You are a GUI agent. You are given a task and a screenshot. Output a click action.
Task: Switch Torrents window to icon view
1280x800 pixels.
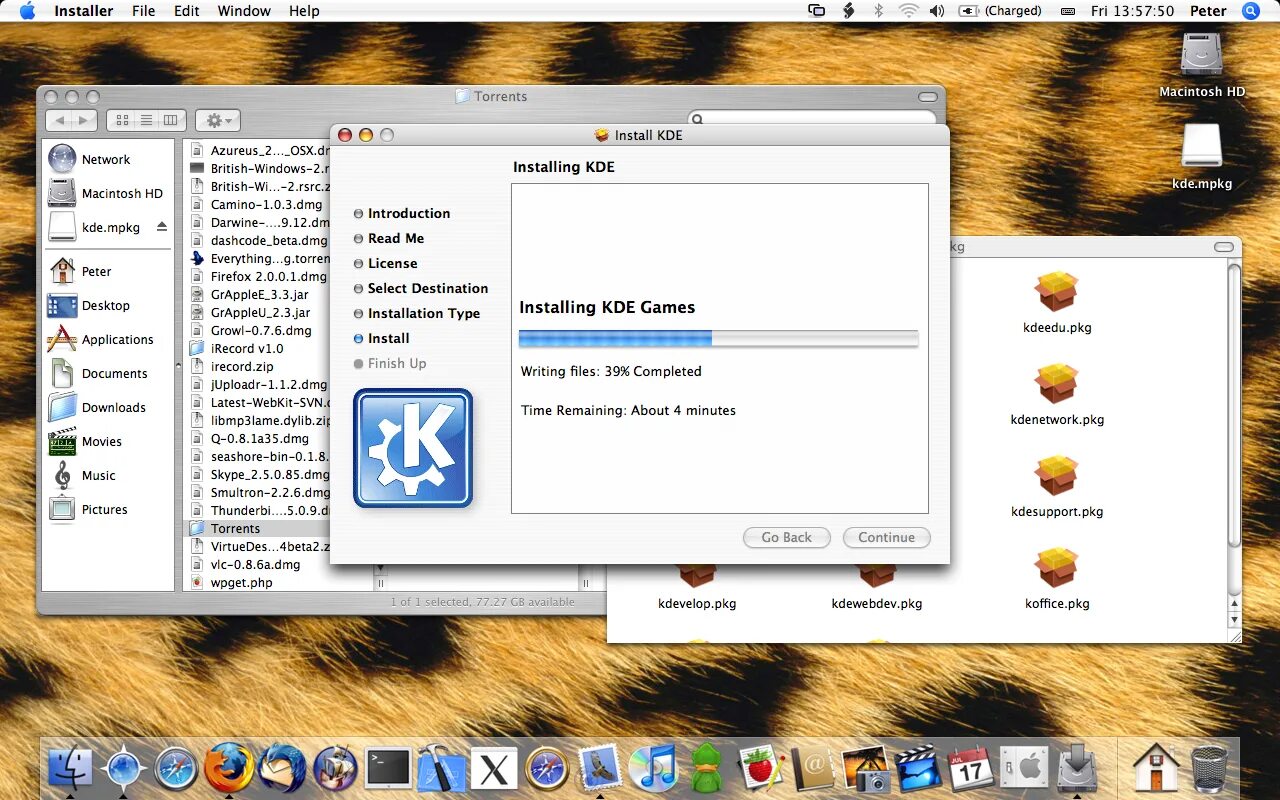coord(122,120)
